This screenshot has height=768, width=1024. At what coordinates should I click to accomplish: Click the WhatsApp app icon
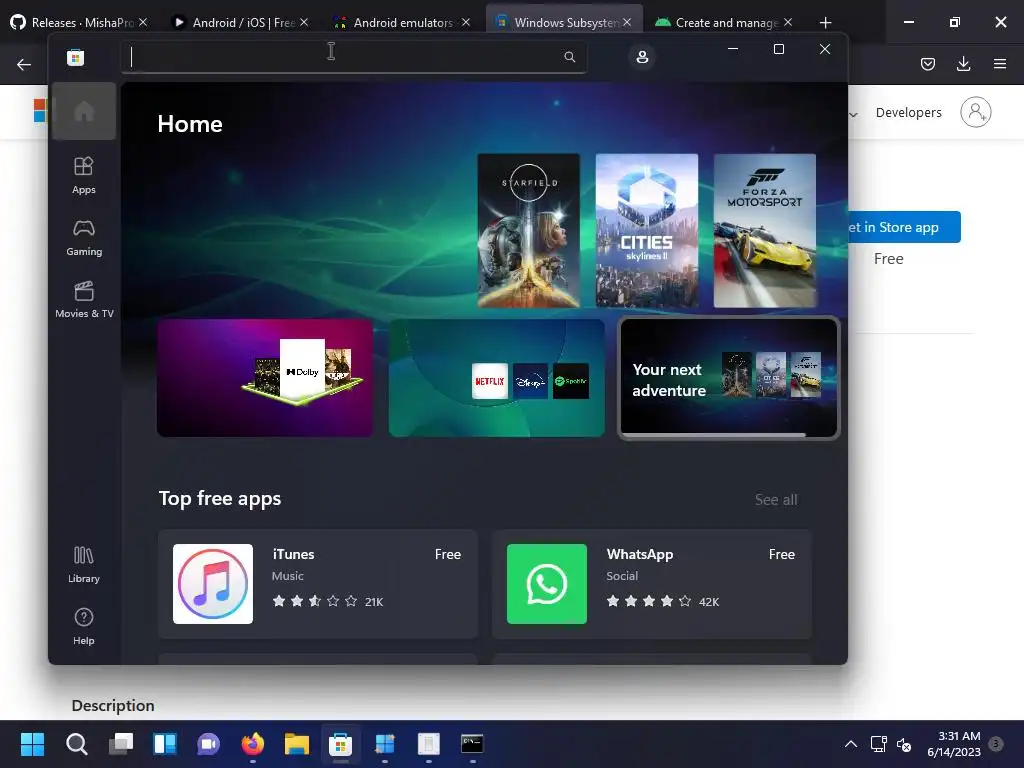547,584
